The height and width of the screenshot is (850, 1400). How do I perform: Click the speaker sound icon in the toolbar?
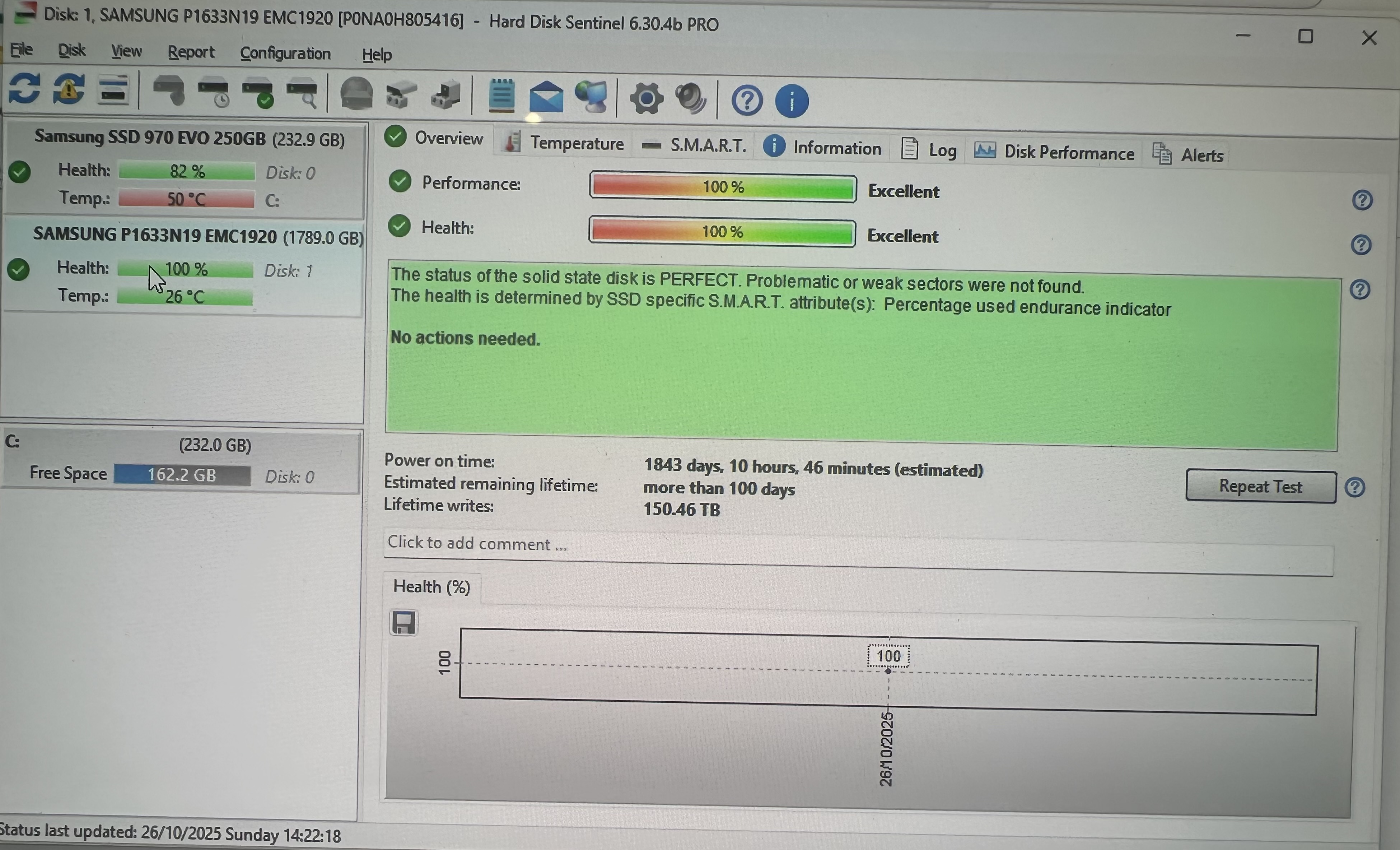coord(690,99)
